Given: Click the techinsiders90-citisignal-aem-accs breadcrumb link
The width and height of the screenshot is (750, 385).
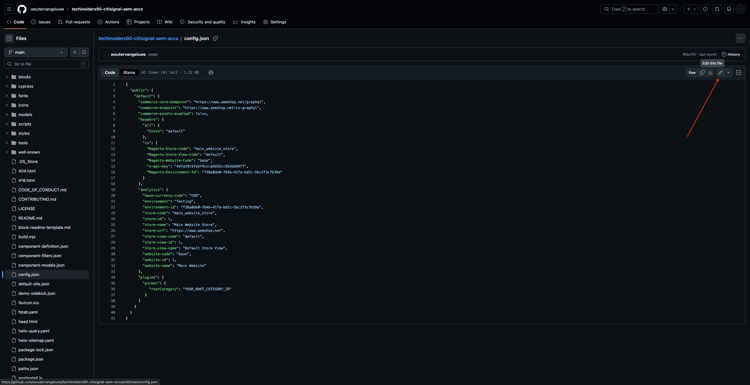Looking at the screenshot, I should tap(138, 38).
